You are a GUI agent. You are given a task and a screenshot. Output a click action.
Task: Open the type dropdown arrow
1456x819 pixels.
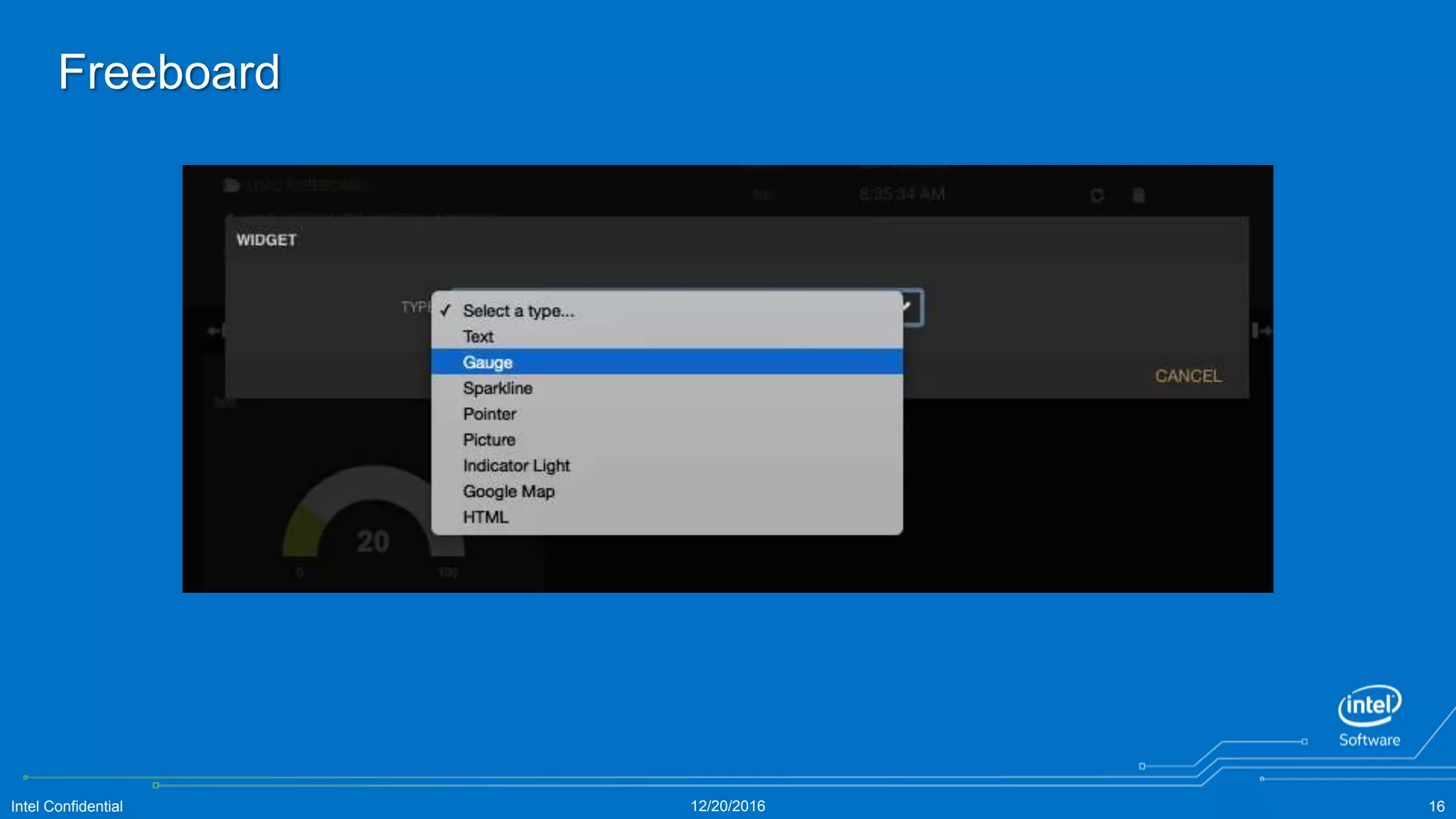[911, 307]
